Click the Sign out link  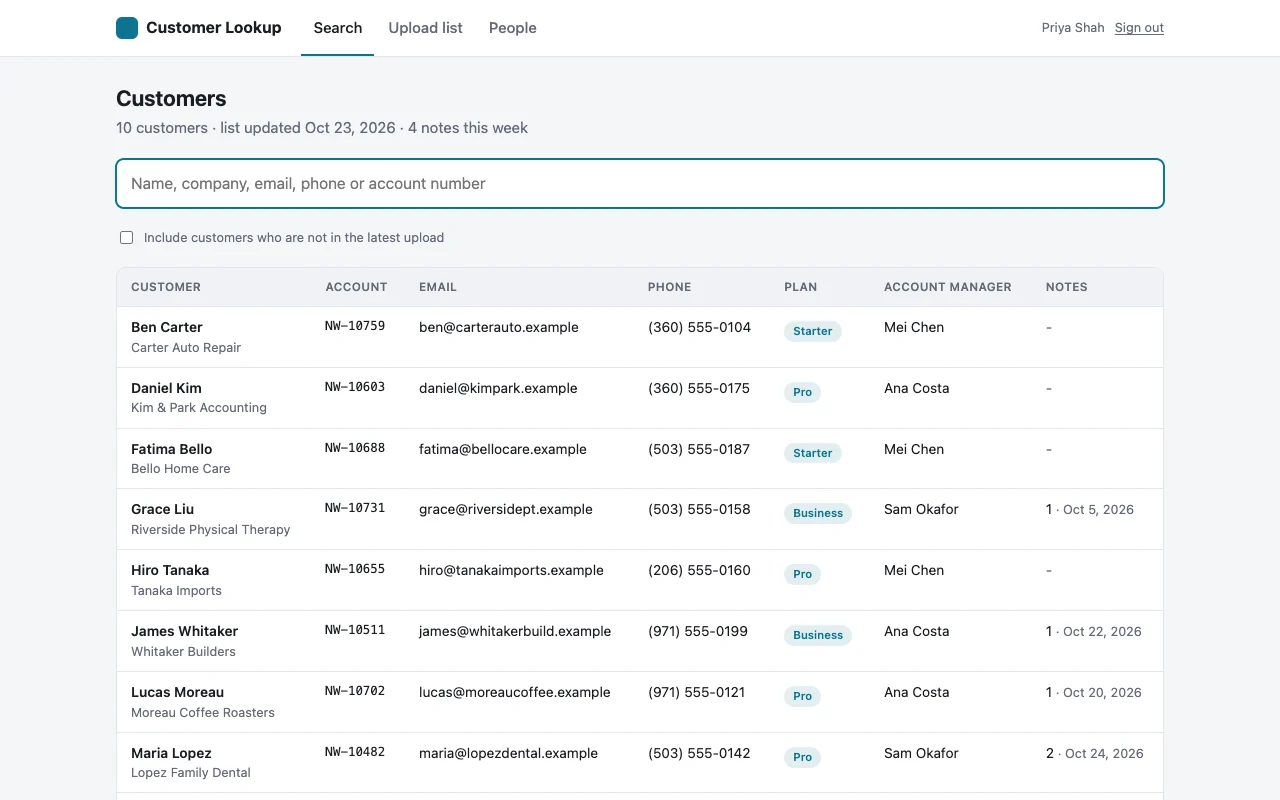point(1139,28)
